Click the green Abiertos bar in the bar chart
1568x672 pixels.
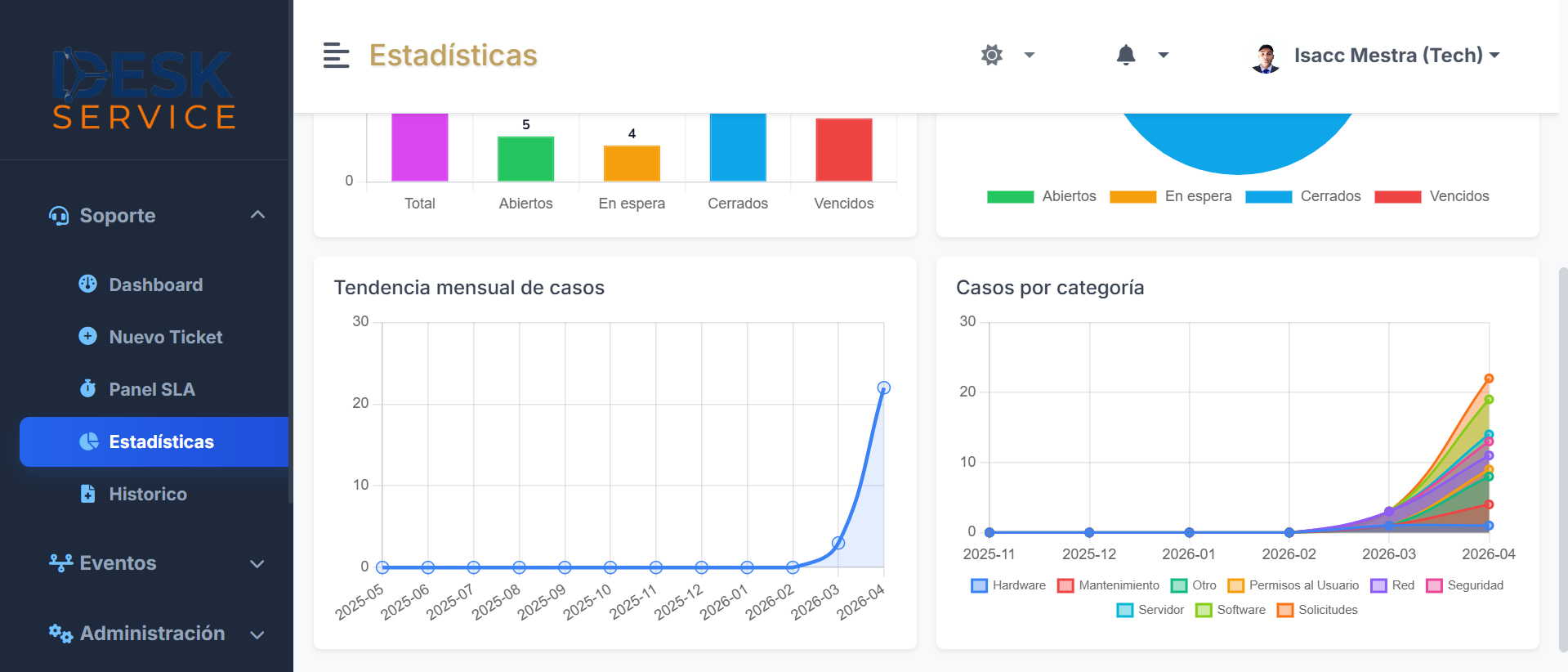(525, 159)
